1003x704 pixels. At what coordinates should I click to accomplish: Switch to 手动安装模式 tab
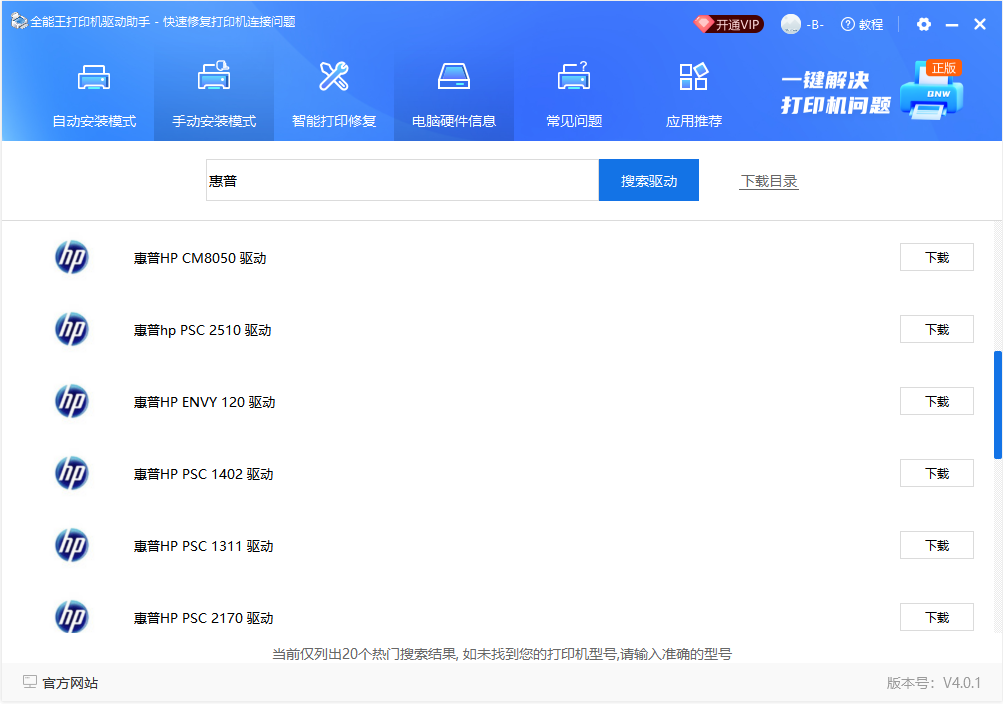[x=214, y=95]
